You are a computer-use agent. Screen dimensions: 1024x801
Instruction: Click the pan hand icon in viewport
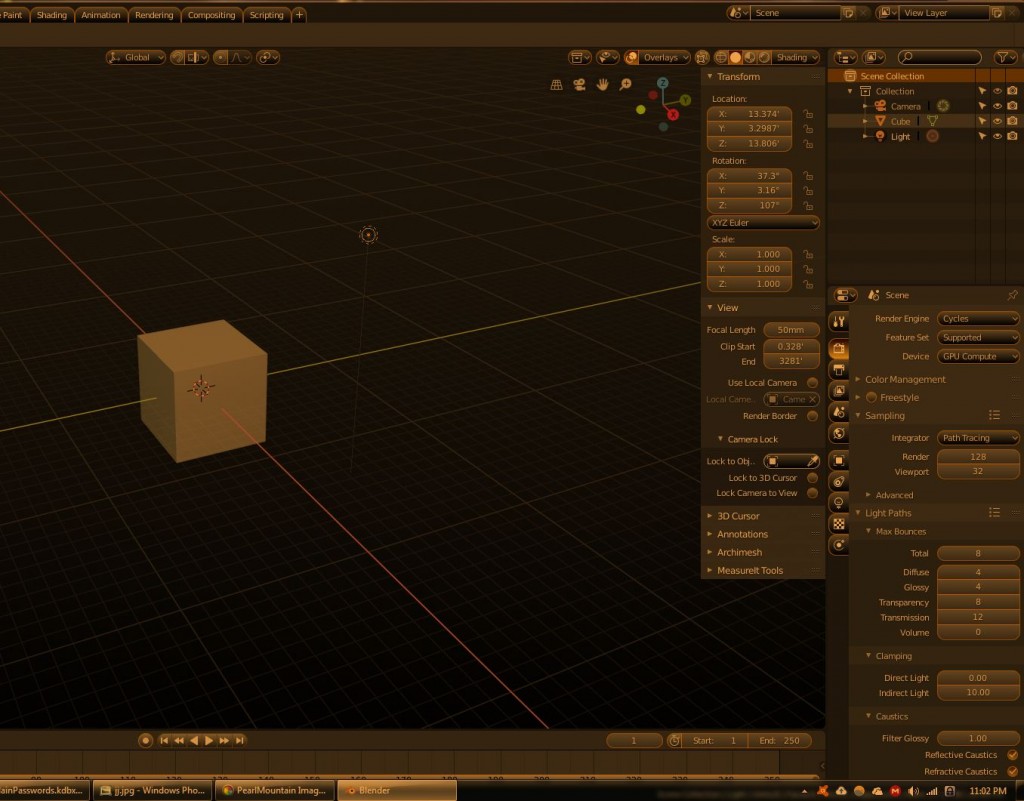pos(603,85)
